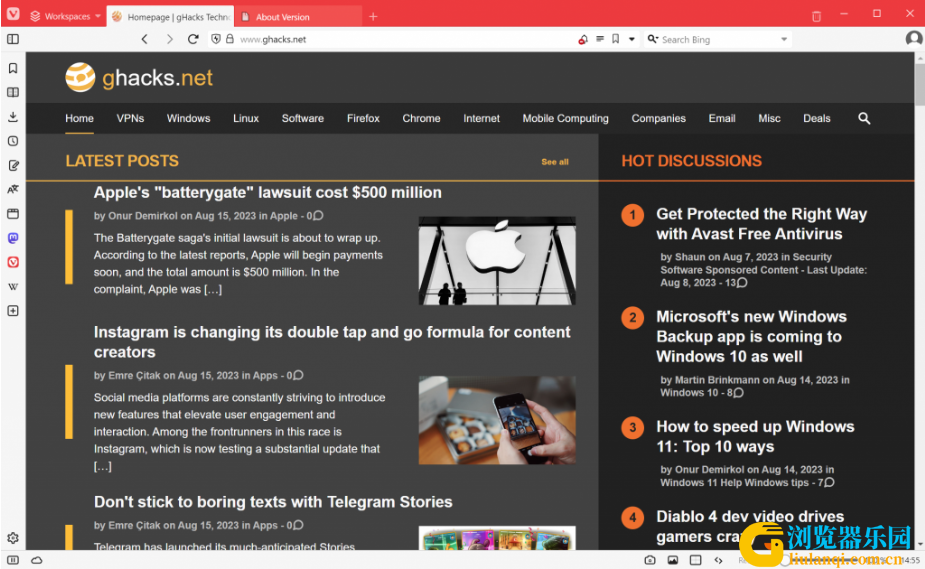Expand the search history dropdown arrow

coord(784,40)
